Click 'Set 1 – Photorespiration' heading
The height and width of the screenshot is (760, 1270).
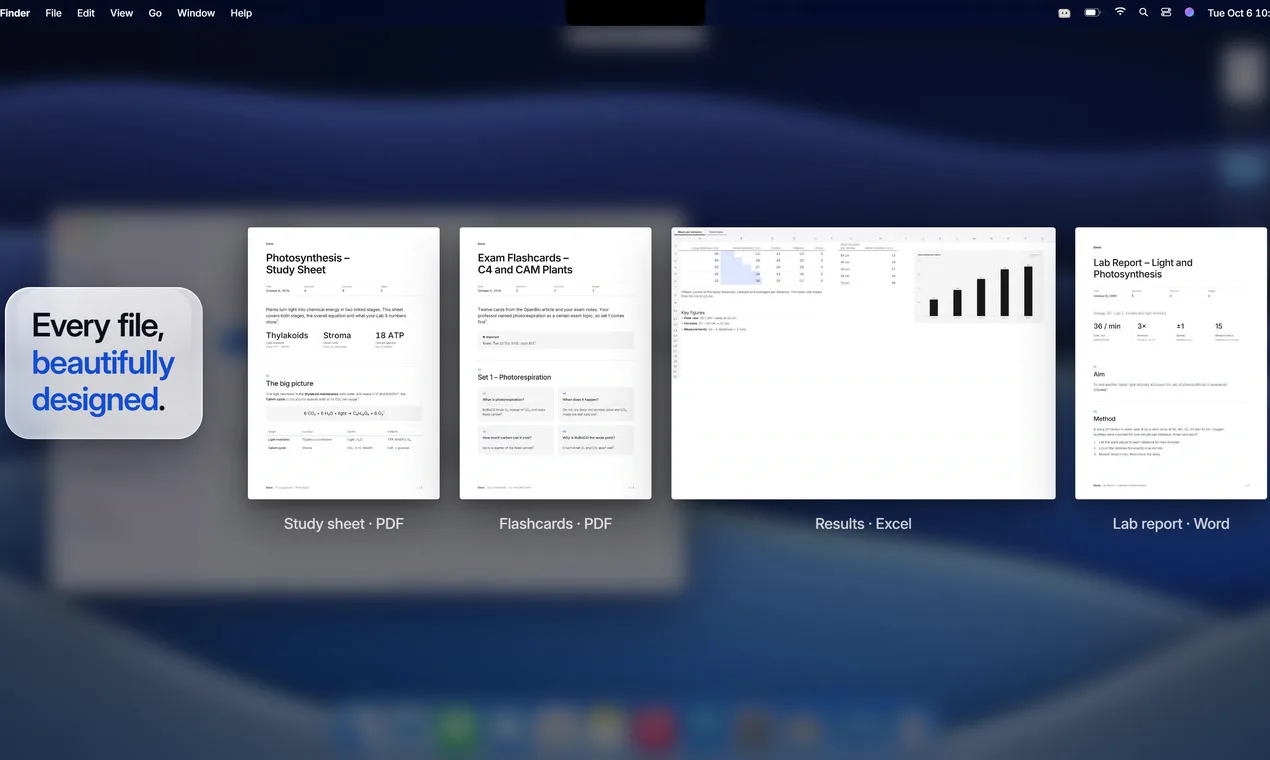514,377
